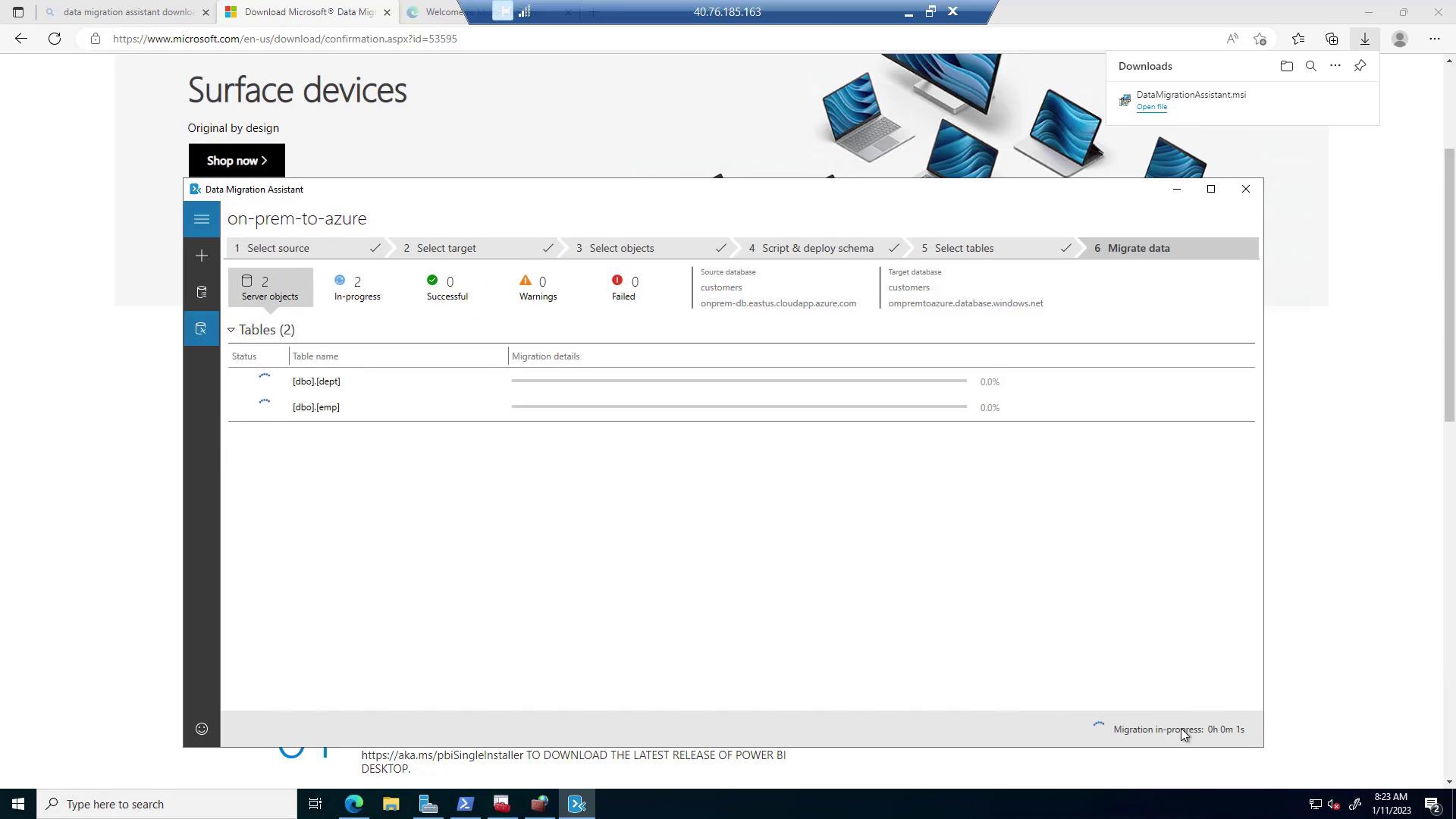This screenshot has height=819, width=1456.
Task: Collapse the Tables (2) section
Action: [x=231, y=331]
